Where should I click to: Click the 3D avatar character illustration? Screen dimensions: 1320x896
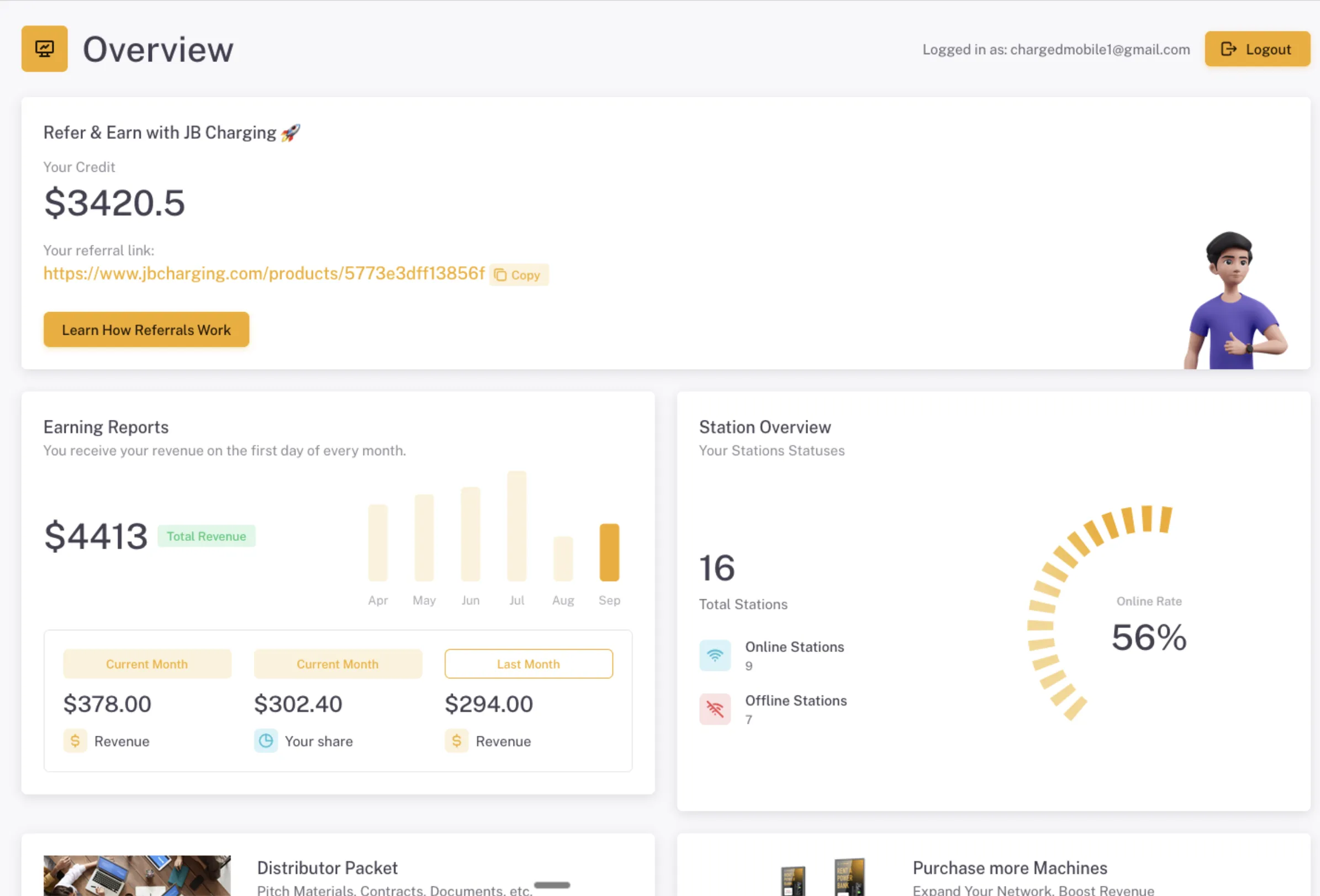(x=1235, y=300)
